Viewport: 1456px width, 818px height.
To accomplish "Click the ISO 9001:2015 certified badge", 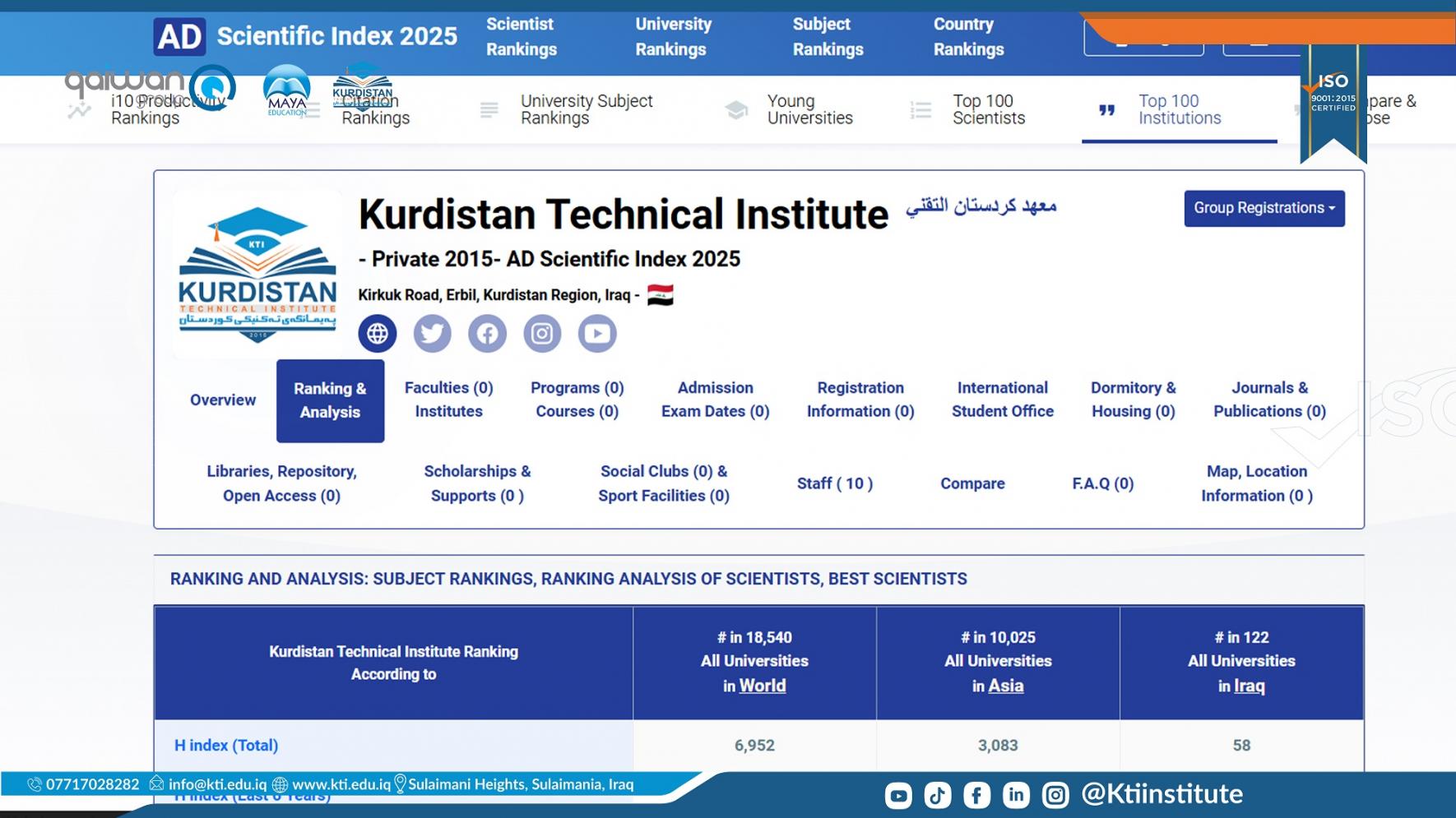I will click(x=1333, y=103).
